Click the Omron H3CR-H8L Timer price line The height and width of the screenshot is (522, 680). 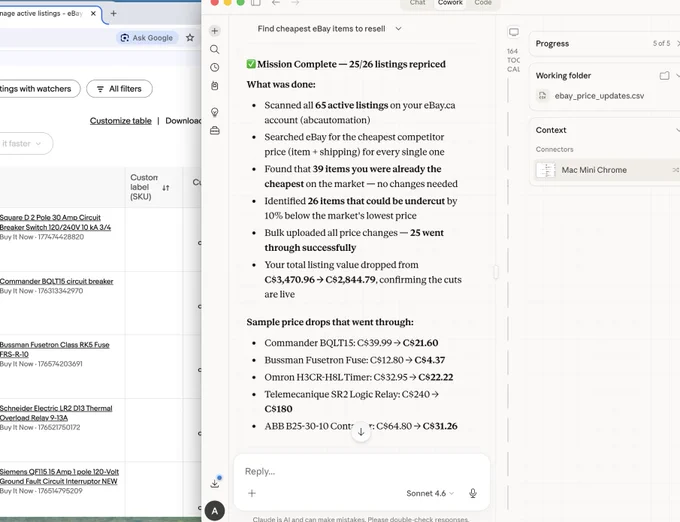359,377
